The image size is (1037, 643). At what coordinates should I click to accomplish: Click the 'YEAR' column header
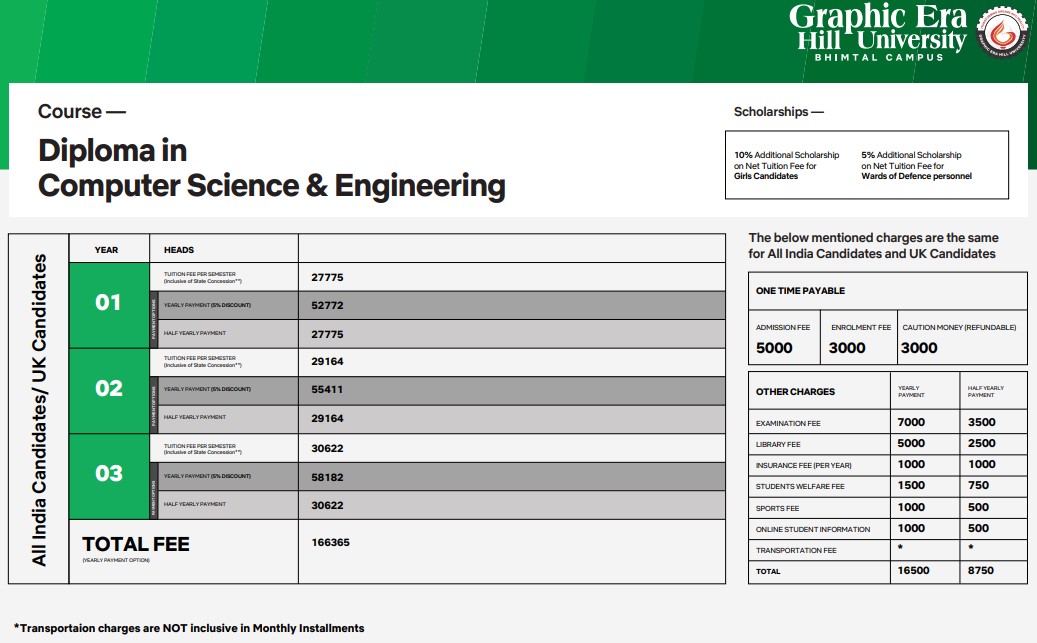[106, 250]
